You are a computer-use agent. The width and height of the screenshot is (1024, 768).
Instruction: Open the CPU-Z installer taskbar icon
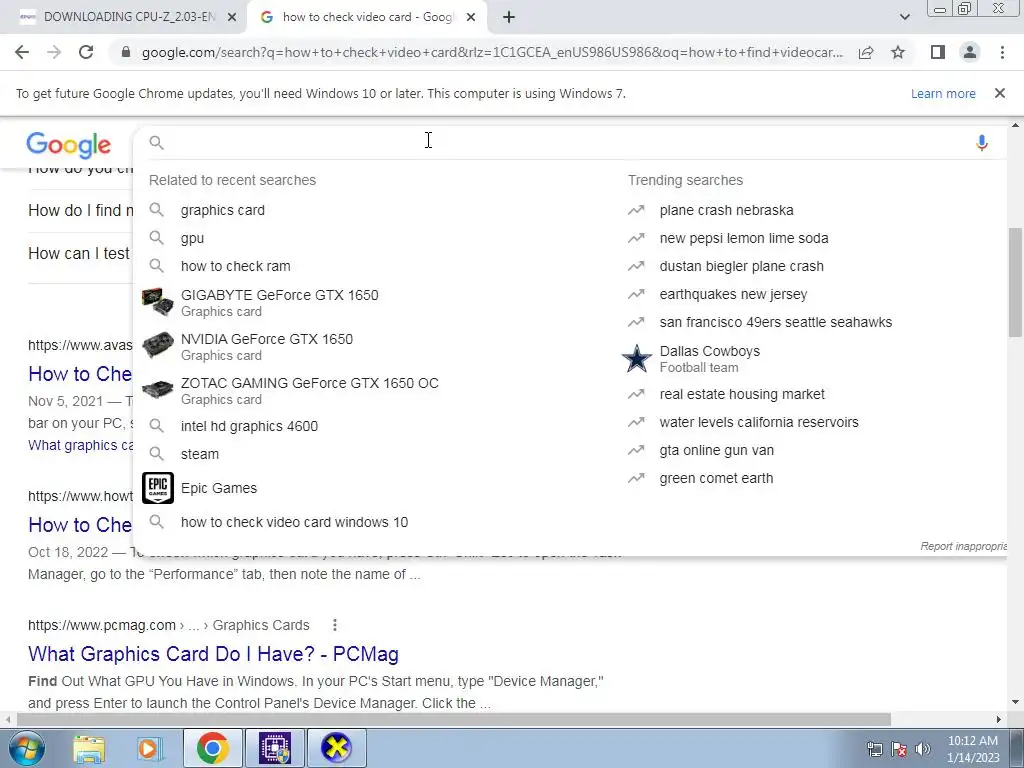(x=275, y=748)
